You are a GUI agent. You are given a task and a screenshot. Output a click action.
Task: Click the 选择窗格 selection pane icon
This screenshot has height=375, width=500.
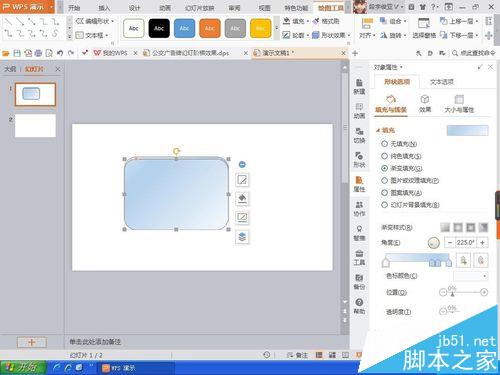tap(424, 28)
